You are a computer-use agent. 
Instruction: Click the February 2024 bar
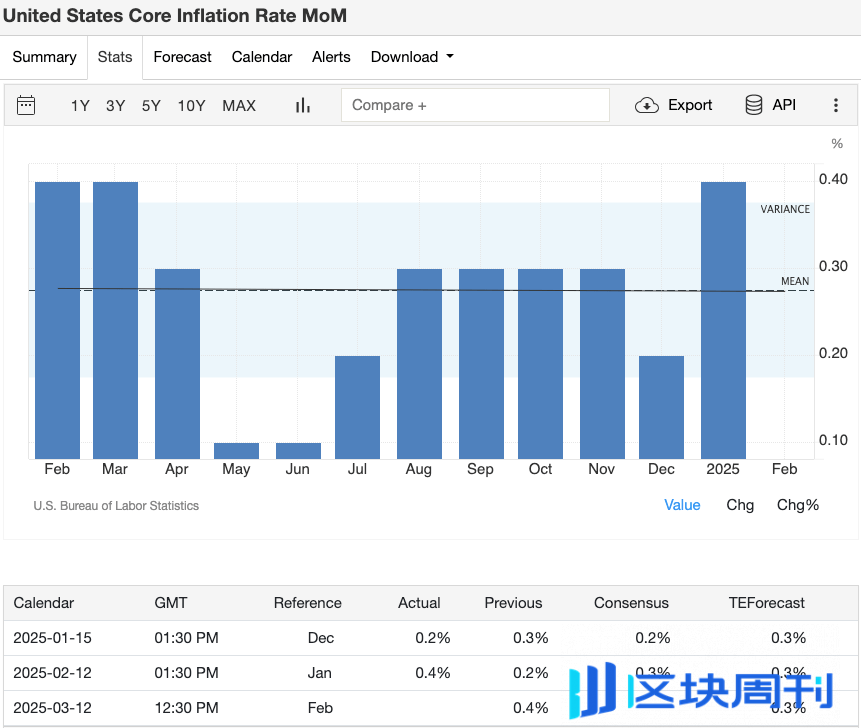pyautogui.click(x=57, y=320)
